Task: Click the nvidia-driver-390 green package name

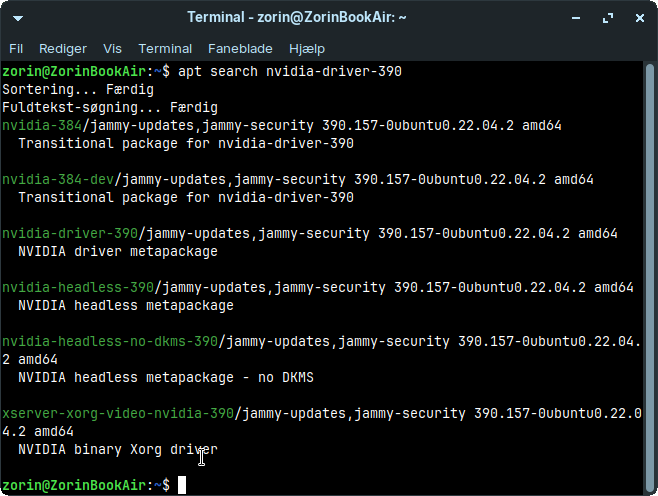Action: (x=70, y=233)
